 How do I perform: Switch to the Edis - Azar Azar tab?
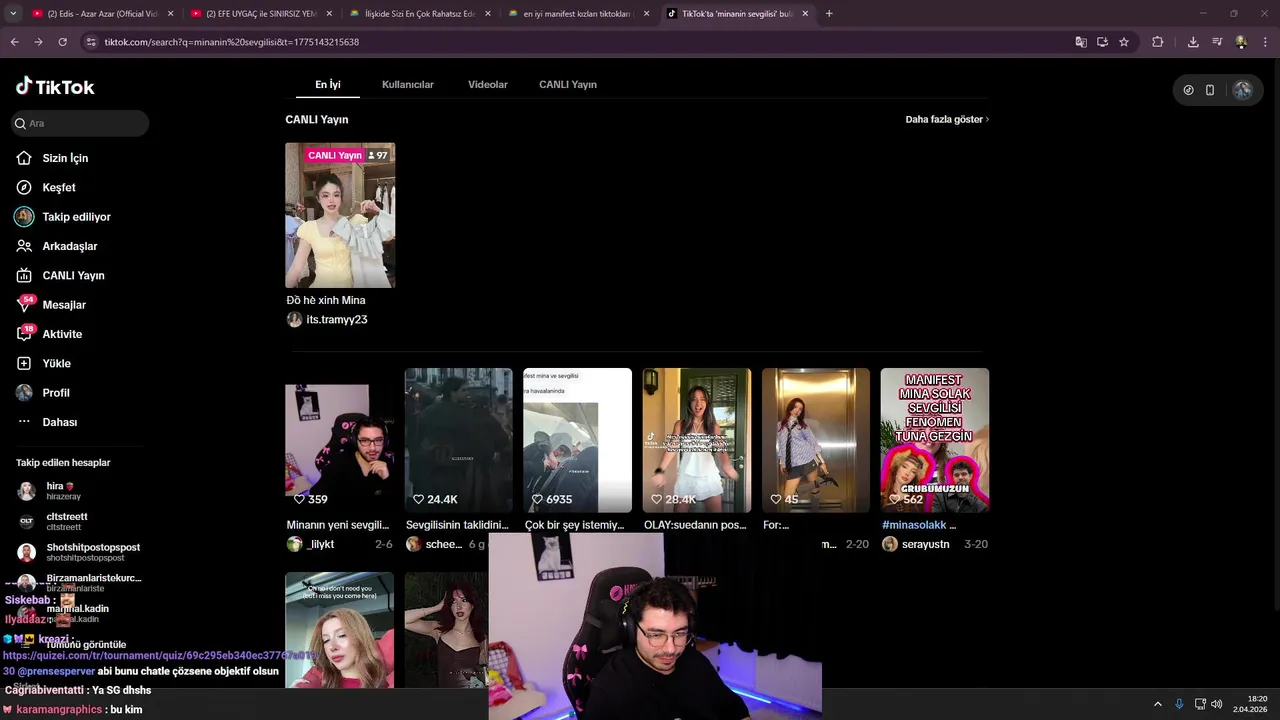pos(102,14)
